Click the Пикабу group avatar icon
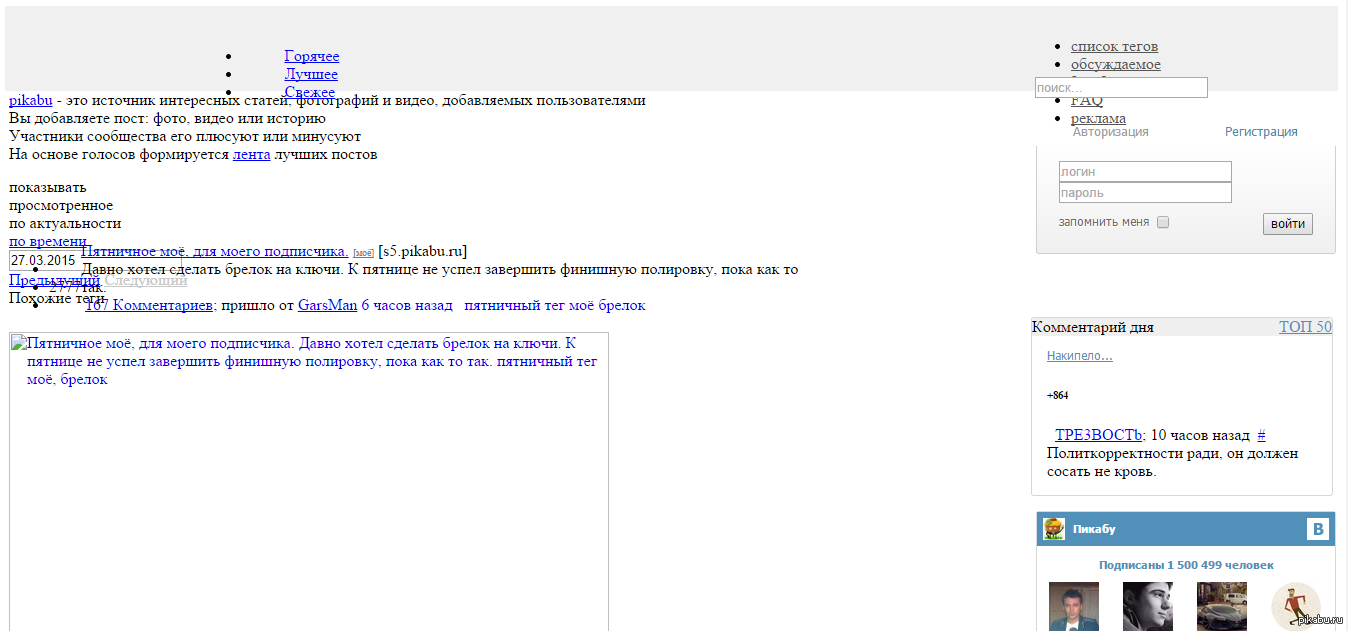Image resolution: width=1348 pixels, height=631 pixels. click(x=1054, y=529)
